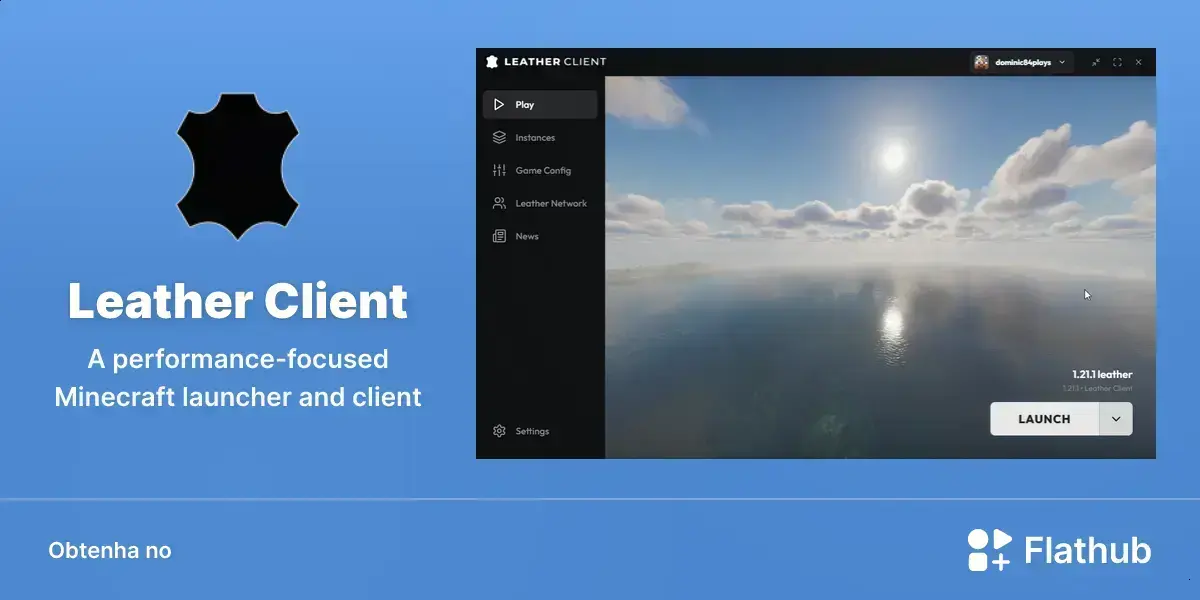Click the fullscreen toggle icon
1200x600 pixels.
click(1117, 62)
